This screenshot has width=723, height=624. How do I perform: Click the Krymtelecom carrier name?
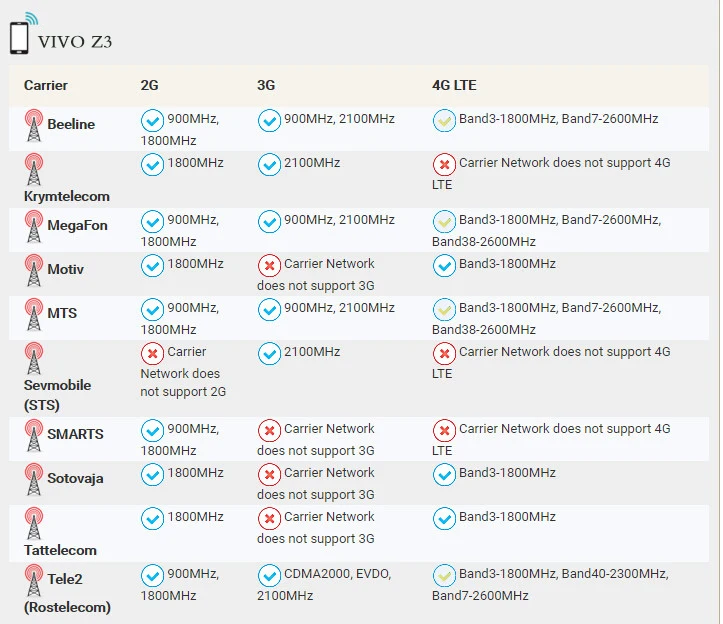click(67, 196)
